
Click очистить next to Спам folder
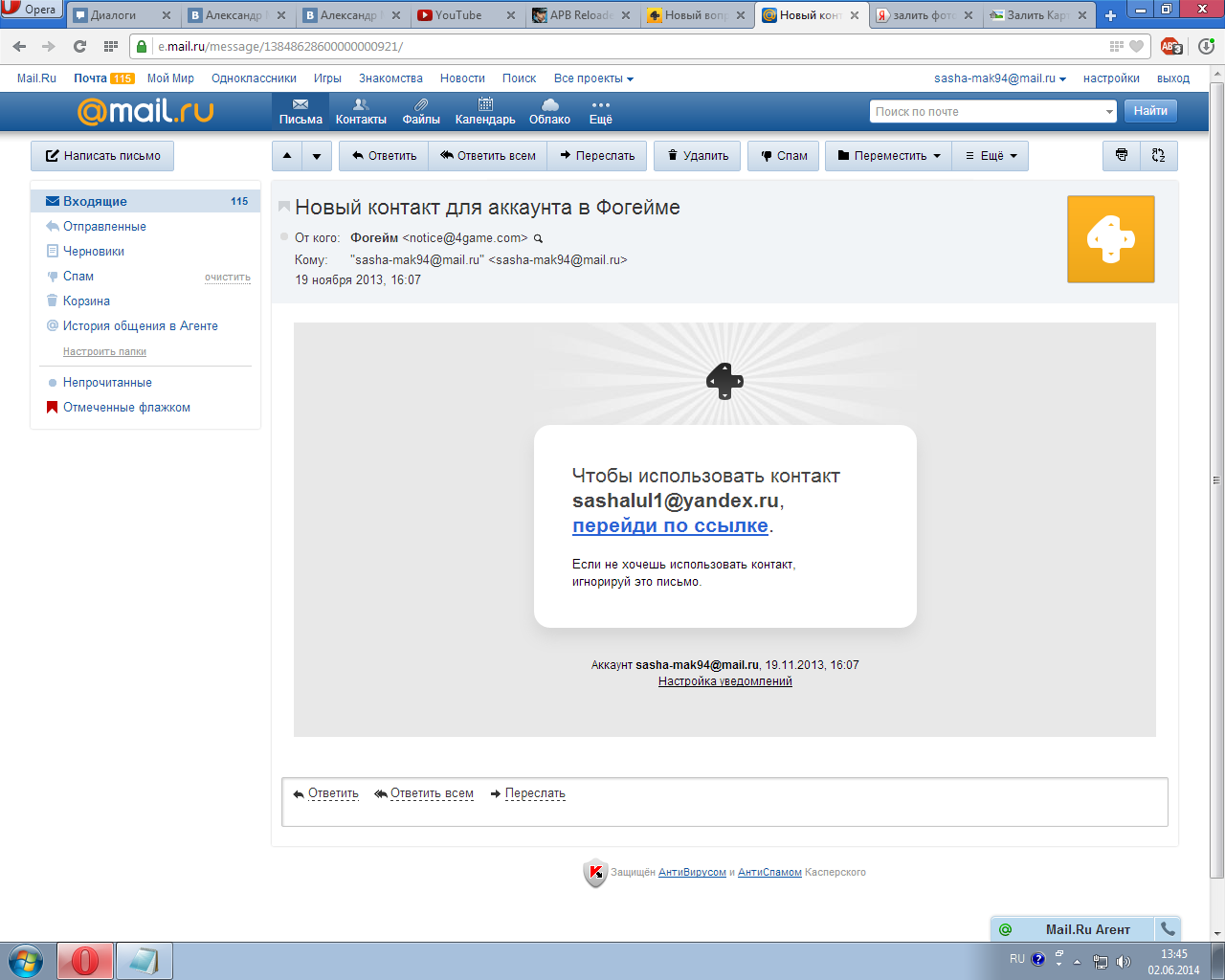228,277
